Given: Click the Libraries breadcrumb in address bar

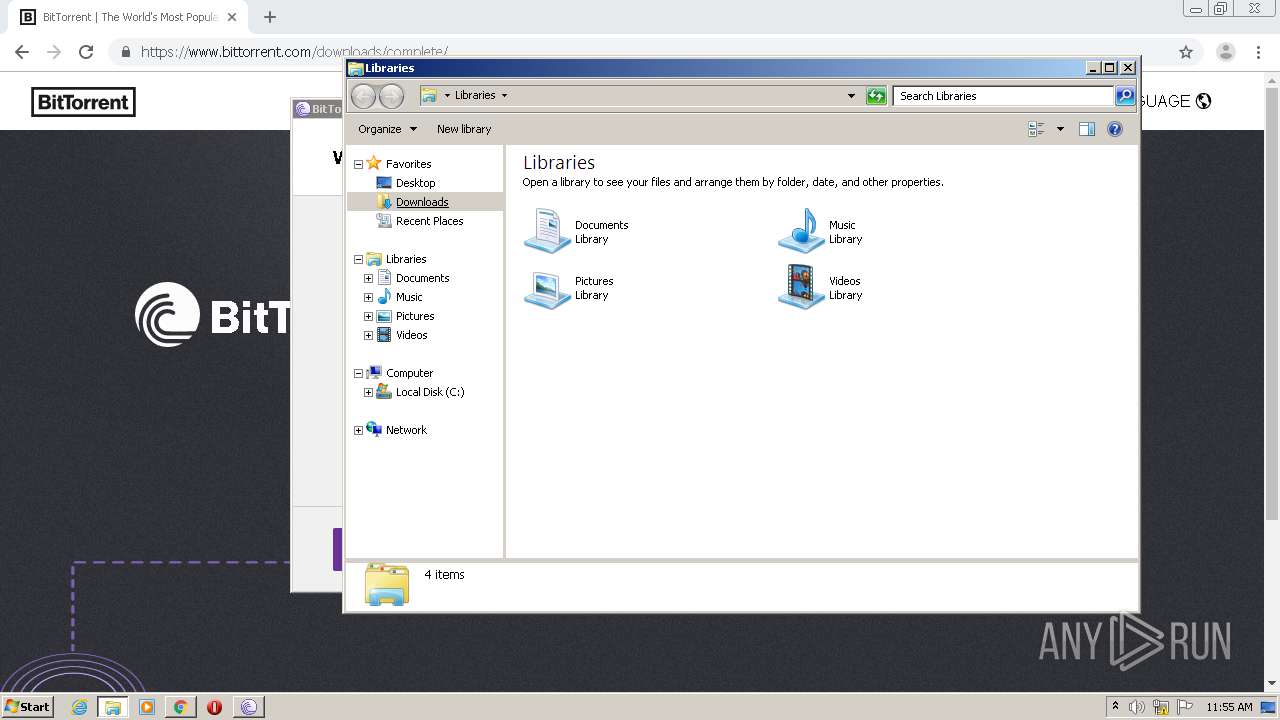Looking at the screenshot, I should click(475, 96).
